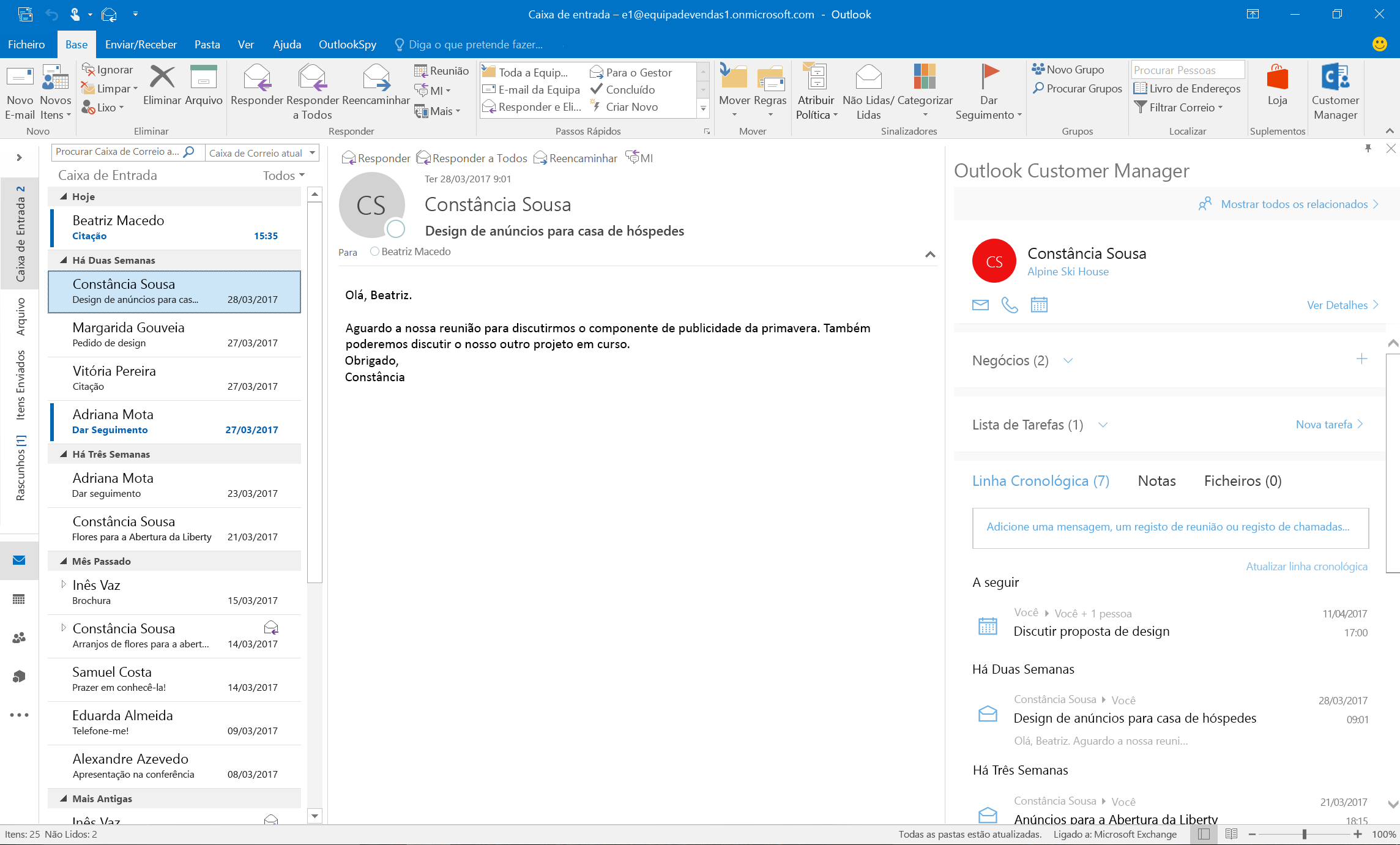Pin the Customer Manager pane
The image size is (1400, 845).
[1368, 148]
